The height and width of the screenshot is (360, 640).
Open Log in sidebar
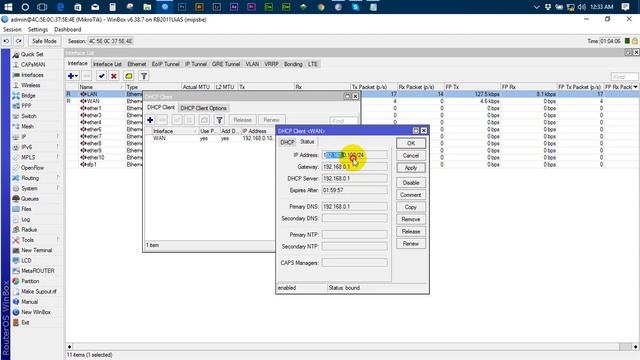[25, 220]
